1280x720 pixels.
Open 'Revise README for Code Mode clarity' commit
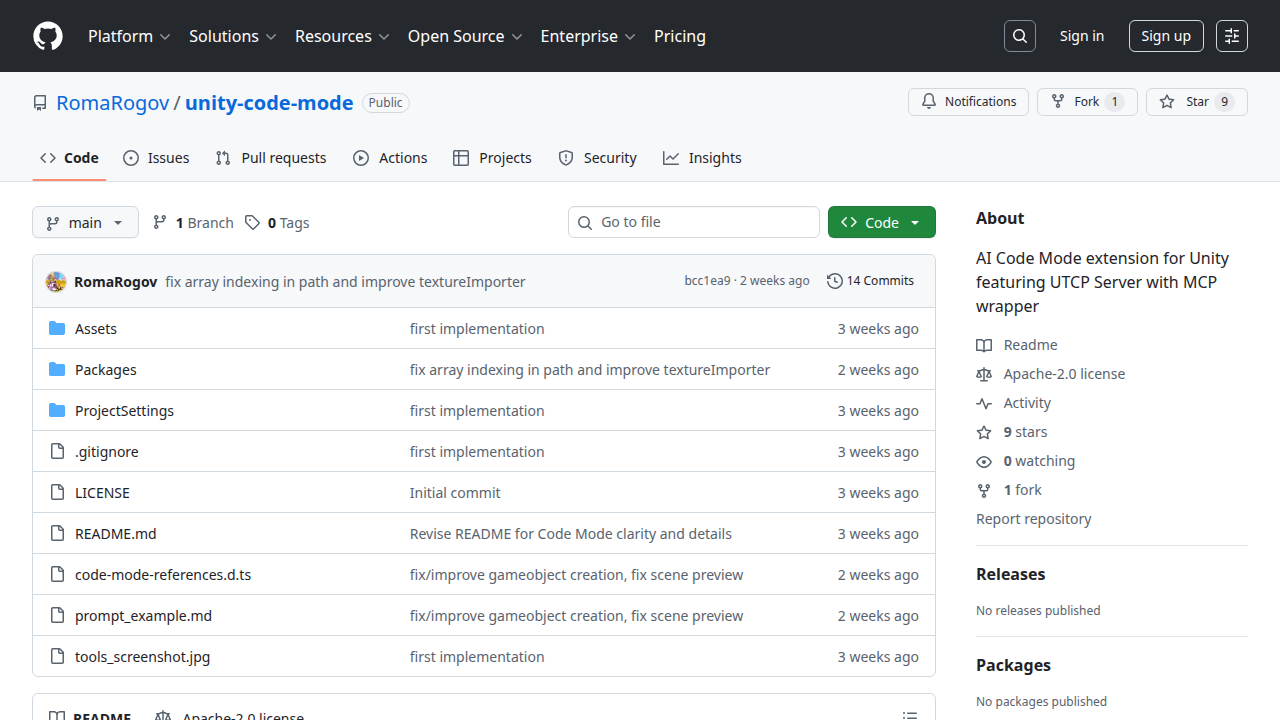point(571,534)
